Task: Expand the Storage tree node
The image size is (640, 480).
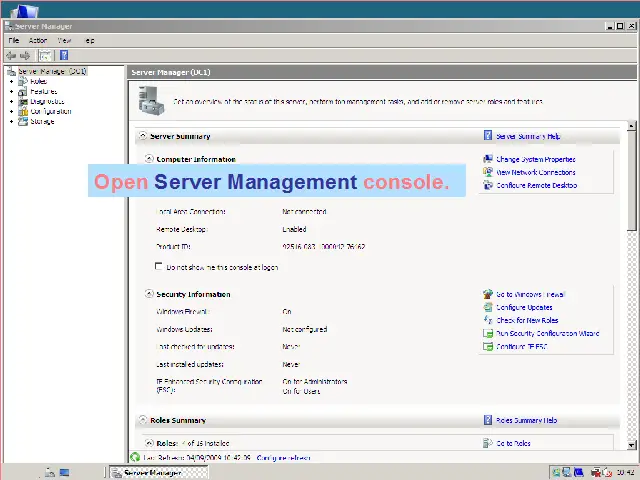Action: click(x=11, y=122)
